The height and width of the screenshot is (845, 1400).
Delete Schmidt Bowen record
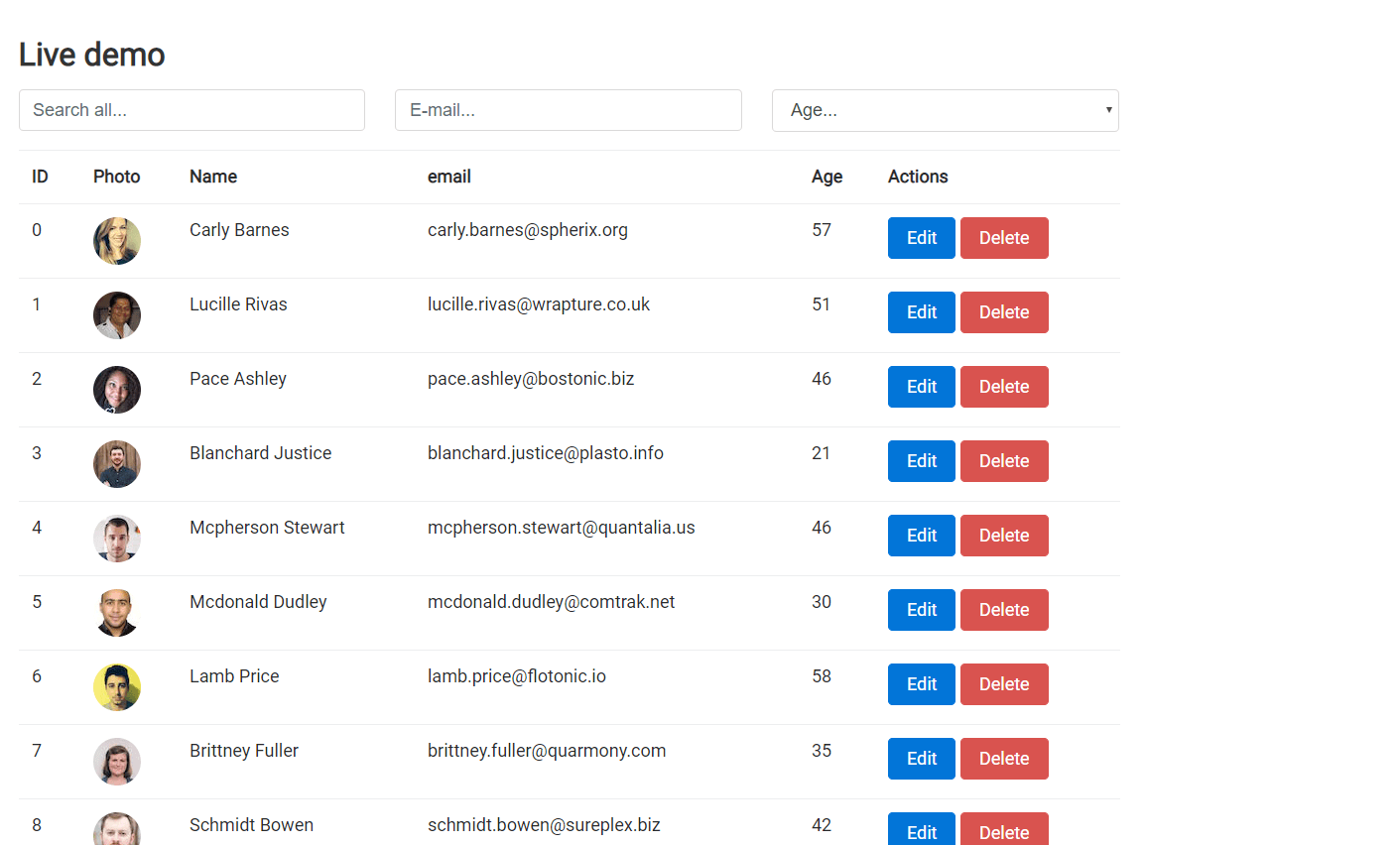pyautogui.click(x=1004, y=829)
